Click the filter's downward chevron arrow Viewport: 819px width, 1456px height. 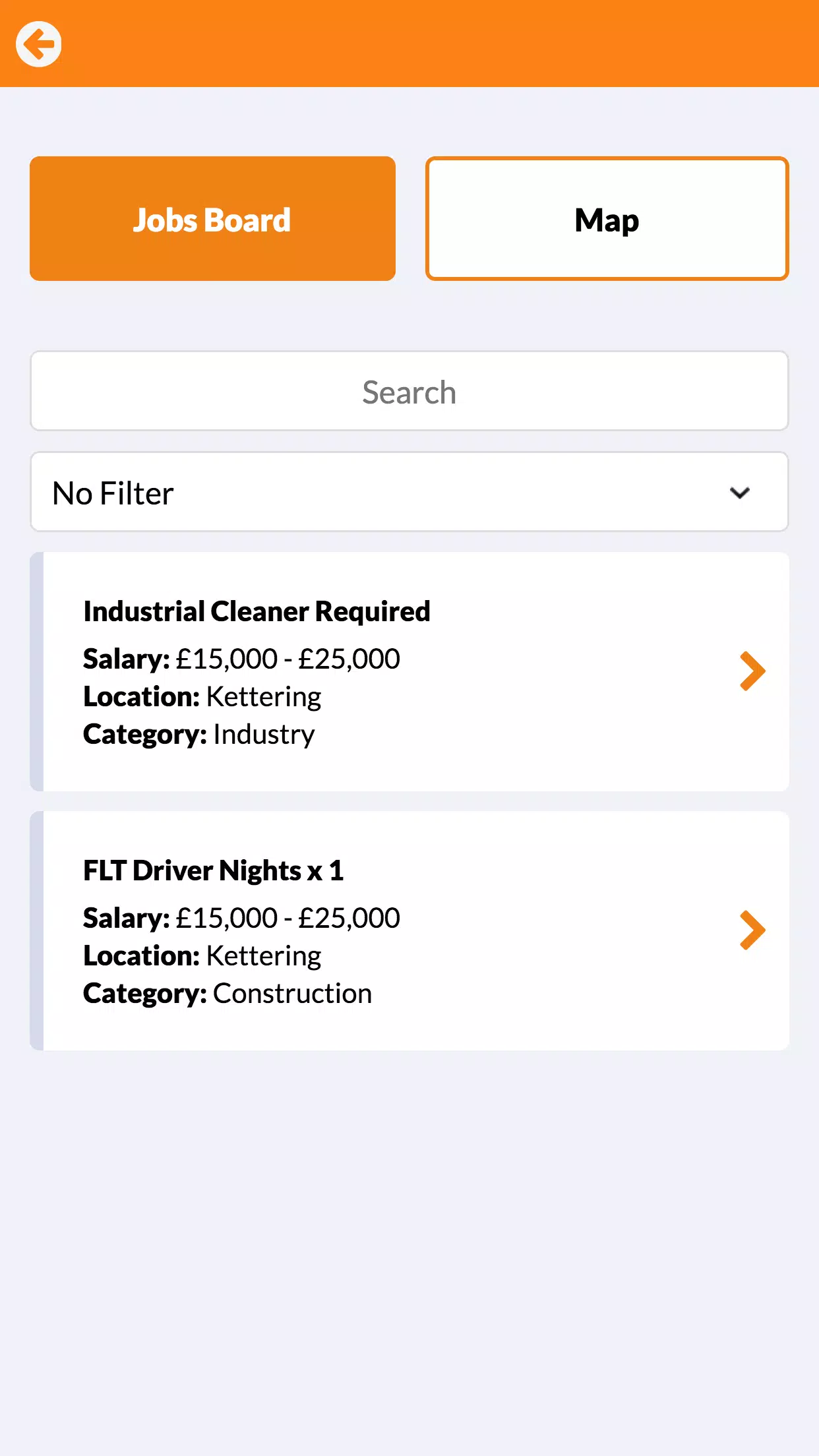pos(740,493)
